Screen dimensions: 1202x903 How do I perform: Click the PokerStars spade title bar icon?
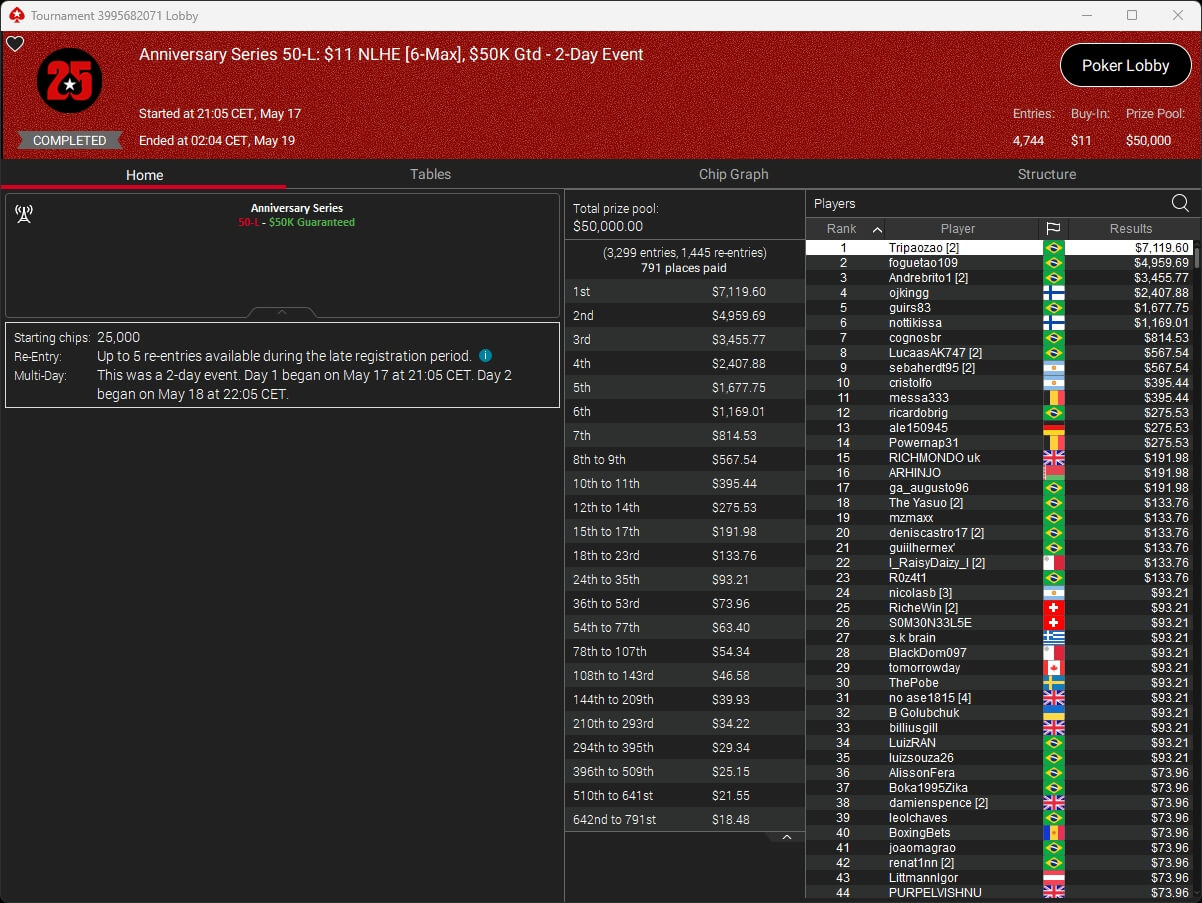15,15
